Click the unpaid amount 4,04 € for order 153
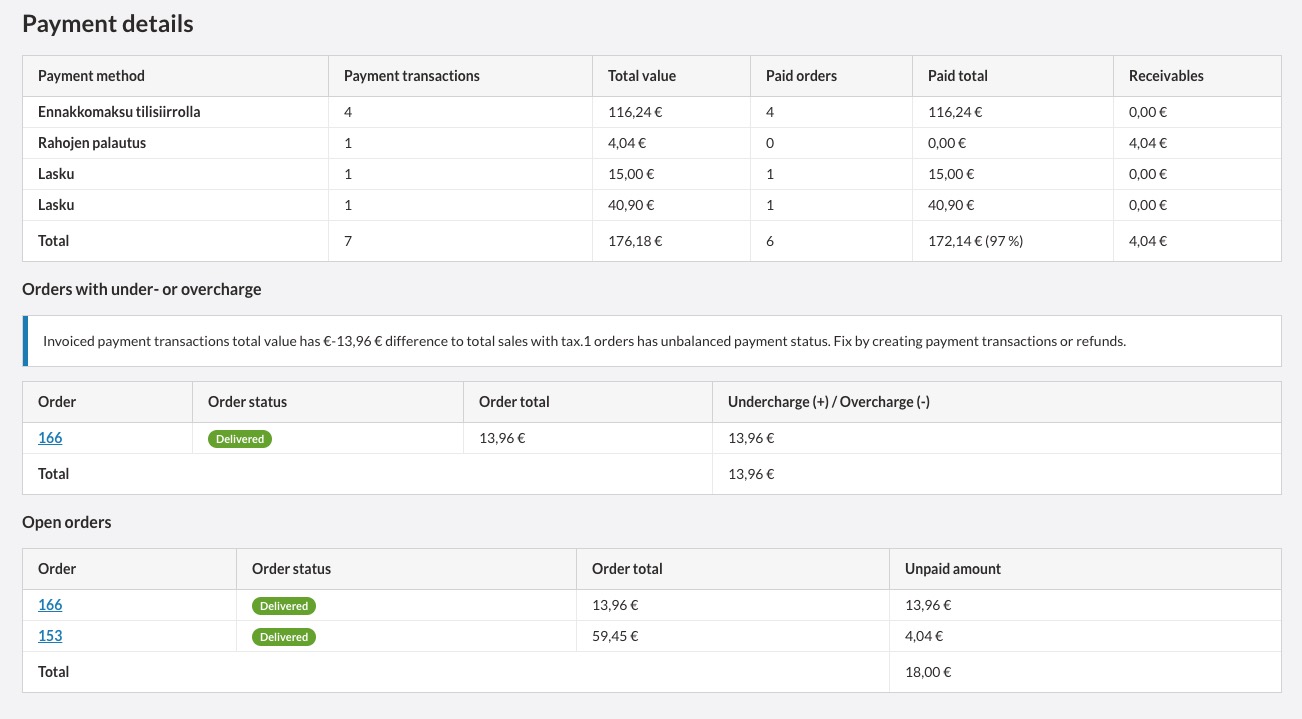 [x=924, y=636]
